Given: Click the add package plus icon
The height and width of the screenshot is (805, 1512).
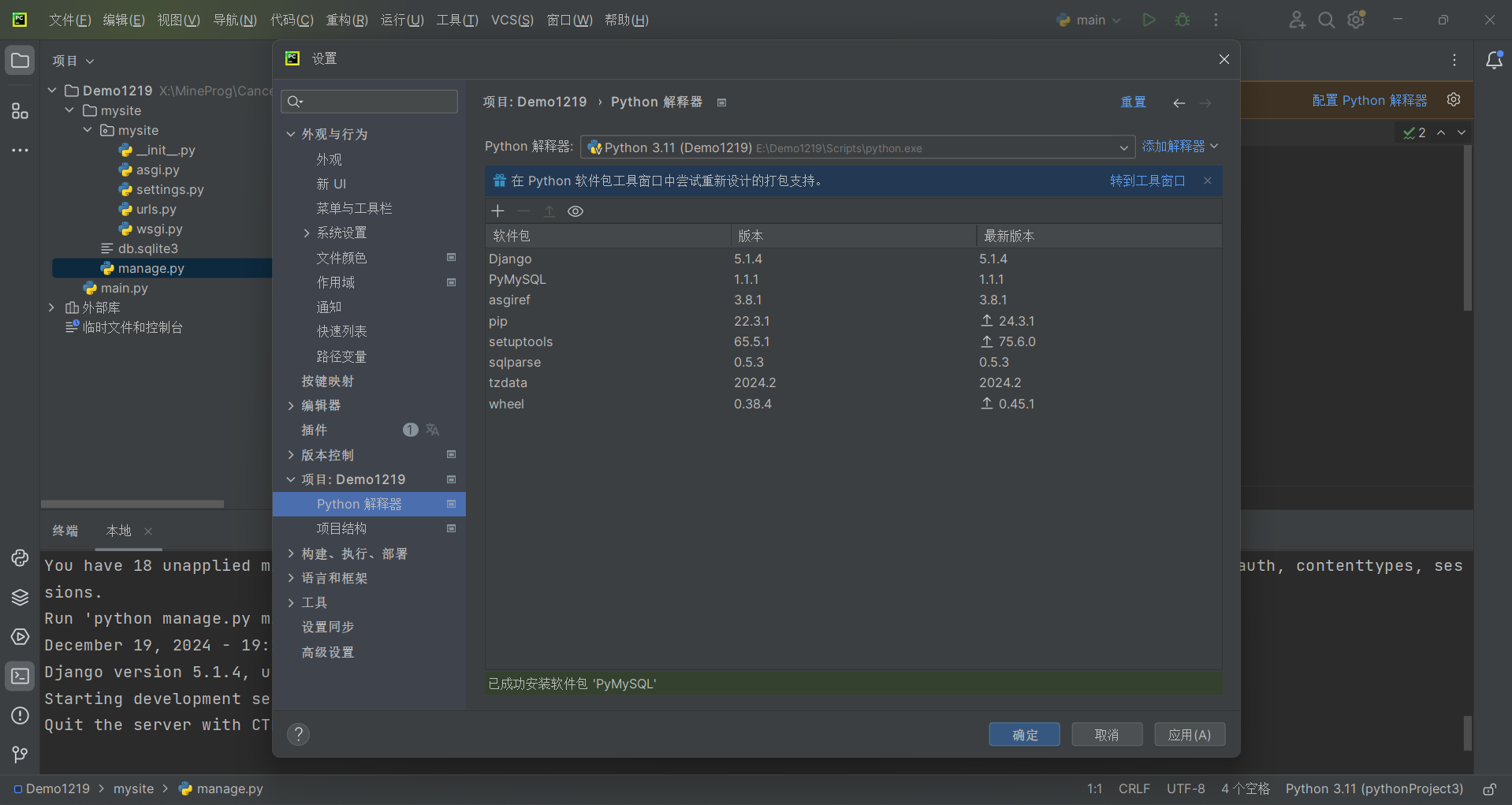Looking at the screenshot, I should [497, 211].
